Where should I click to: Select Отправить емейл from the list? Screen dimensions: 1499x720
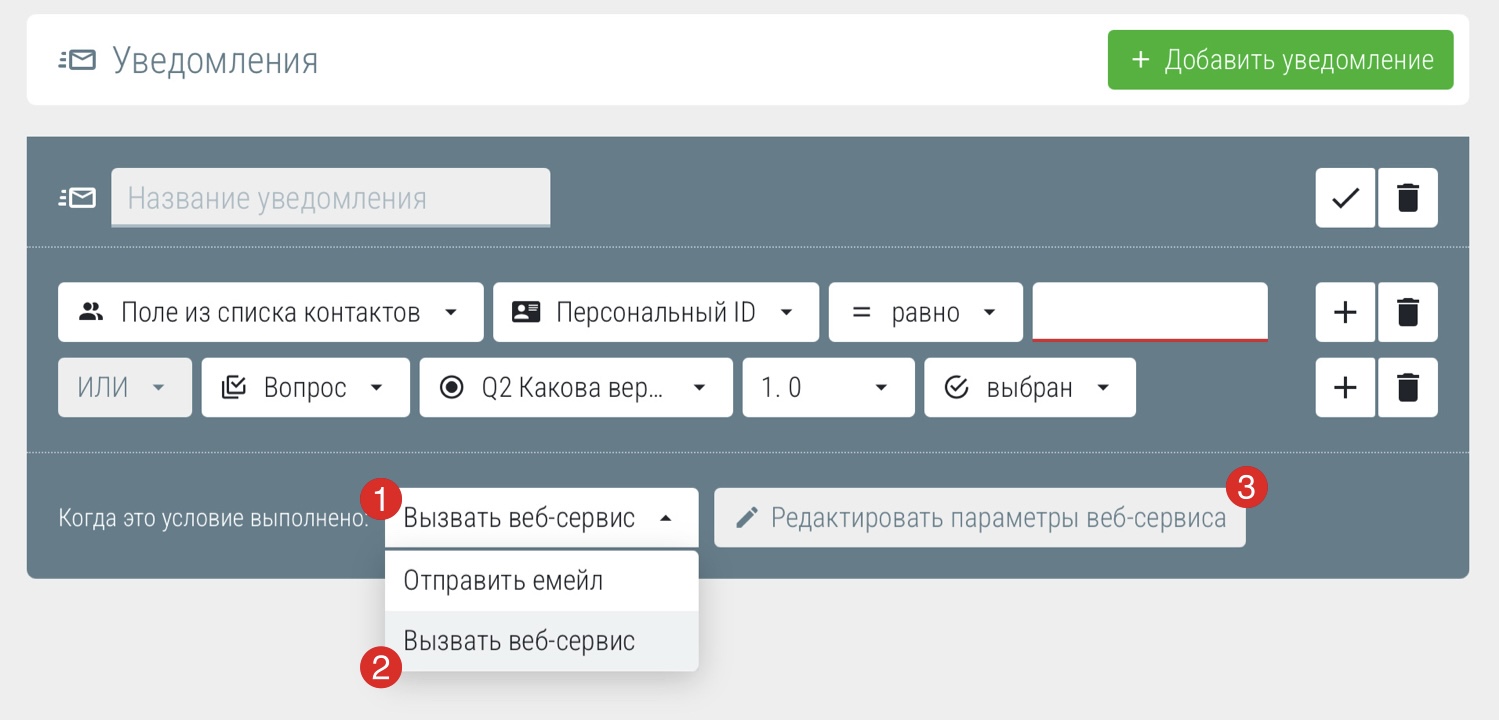[503, 581]
